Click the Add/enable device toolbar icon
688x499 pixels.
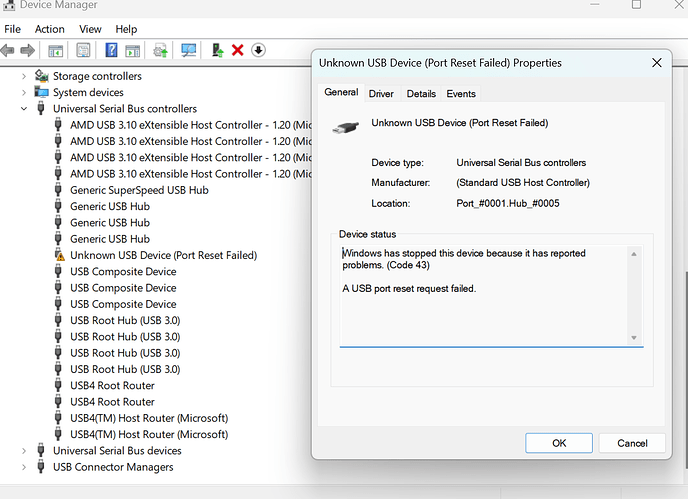pos(218,50)
